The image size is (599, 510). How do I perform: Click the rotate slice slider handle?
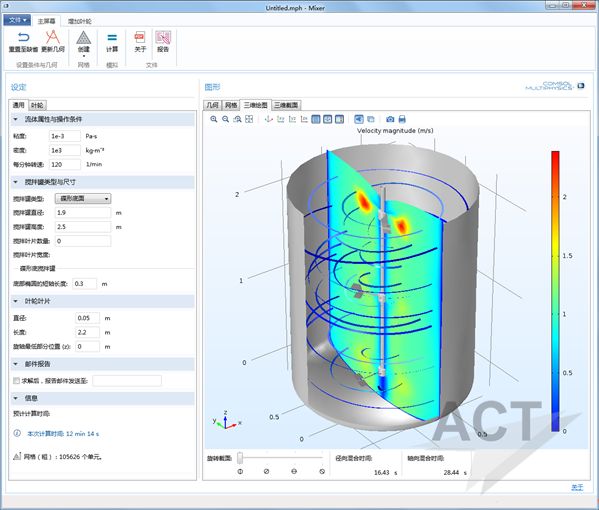(240, 458)
